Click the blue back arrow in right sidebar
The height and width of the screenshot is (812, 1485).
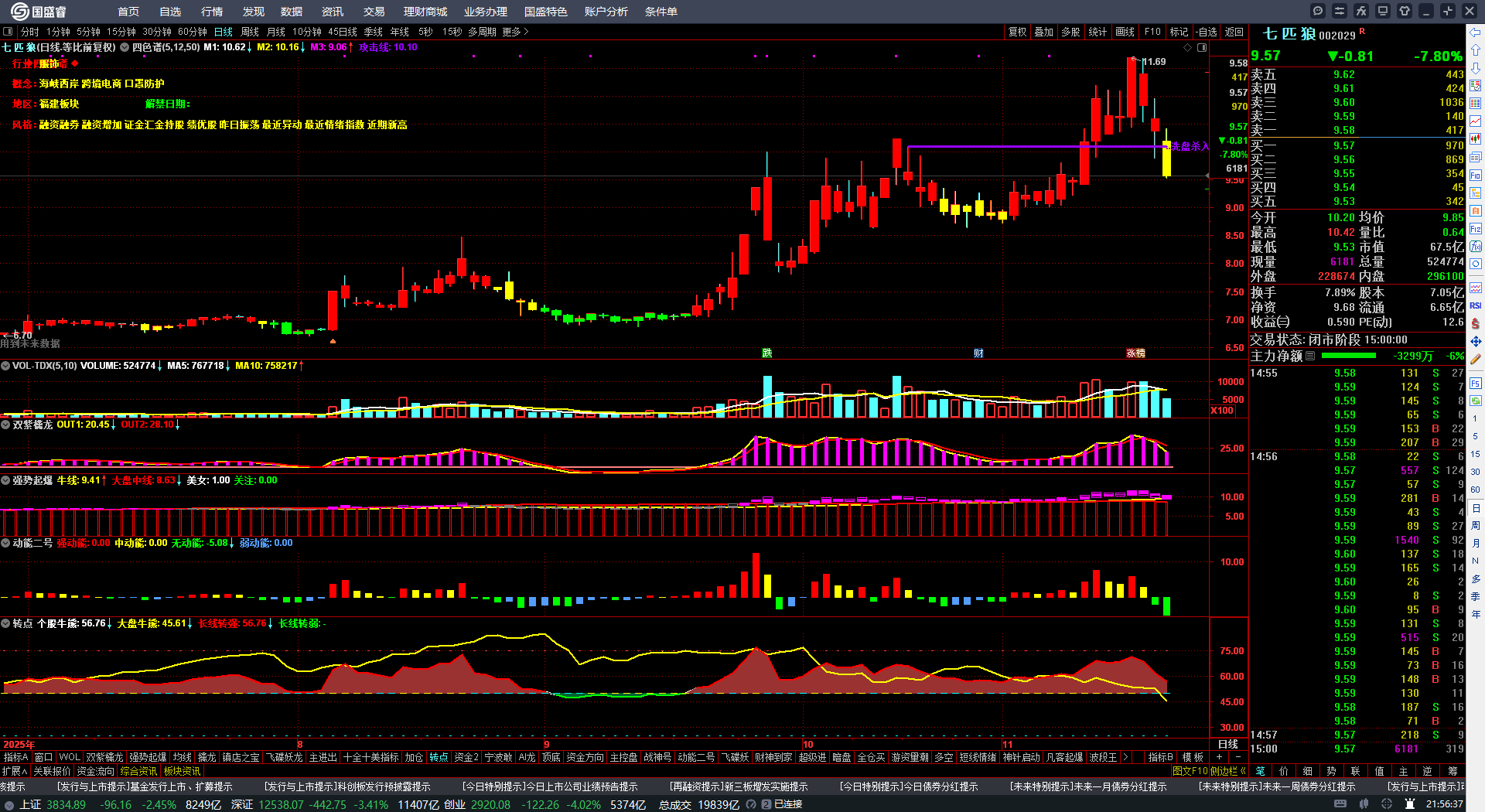click(x=1476, y=32)
